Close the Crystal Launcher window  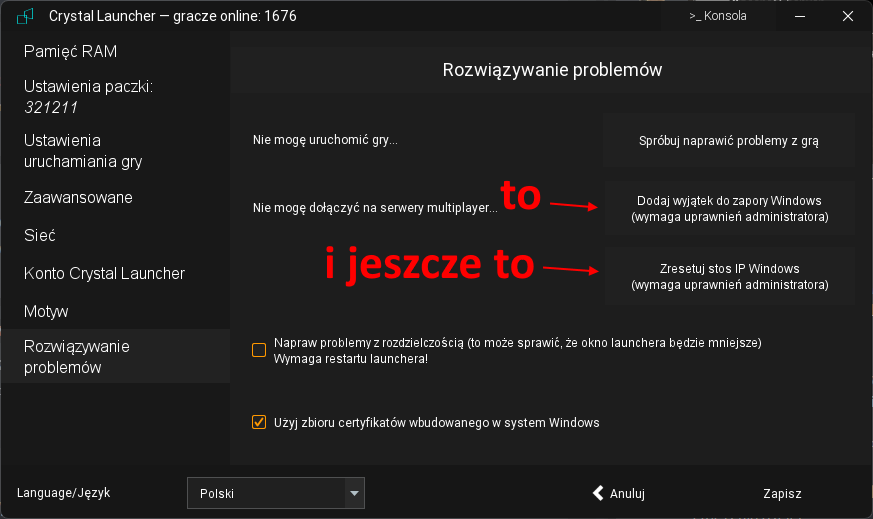click(849, 16)
